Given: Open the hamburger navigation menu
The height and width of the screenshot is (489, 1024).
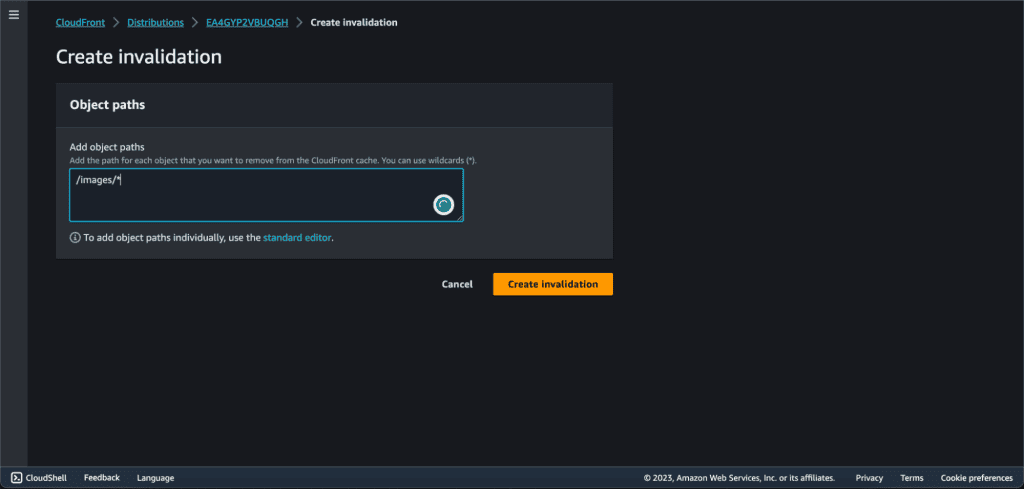Looking at the screenshot, I should click(14, 14).
